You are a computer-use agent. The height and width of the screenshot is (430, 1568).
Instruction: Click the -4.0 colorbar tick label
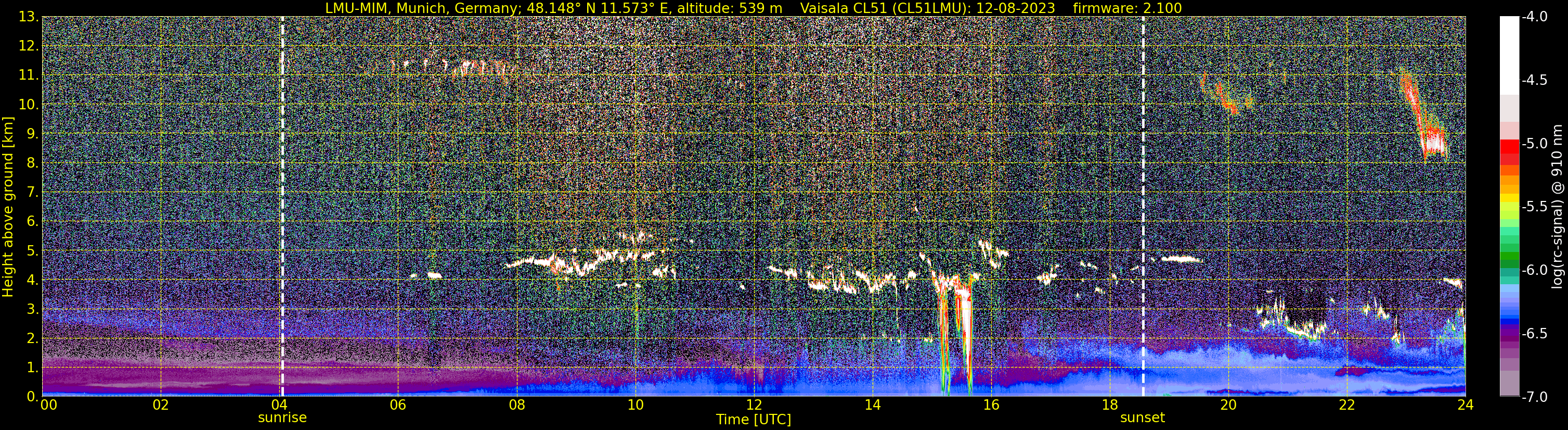pos(1535,17)
